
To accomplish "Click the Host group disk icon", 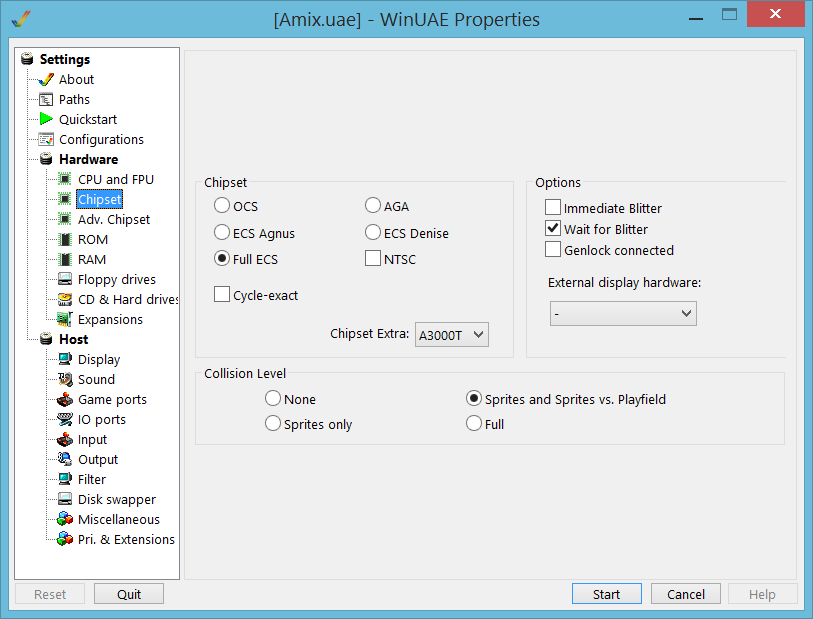I will point(46,339).
